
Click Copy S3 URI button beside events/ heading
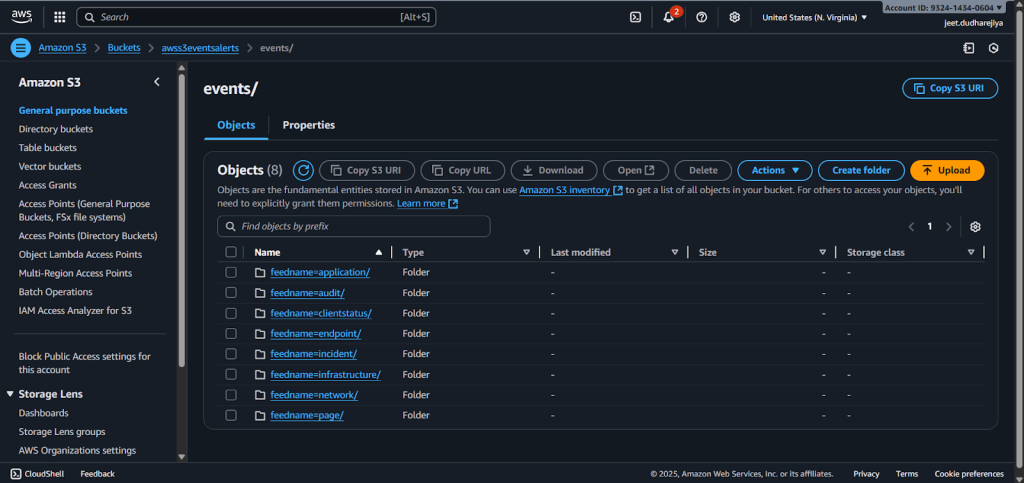click(950, 88)
